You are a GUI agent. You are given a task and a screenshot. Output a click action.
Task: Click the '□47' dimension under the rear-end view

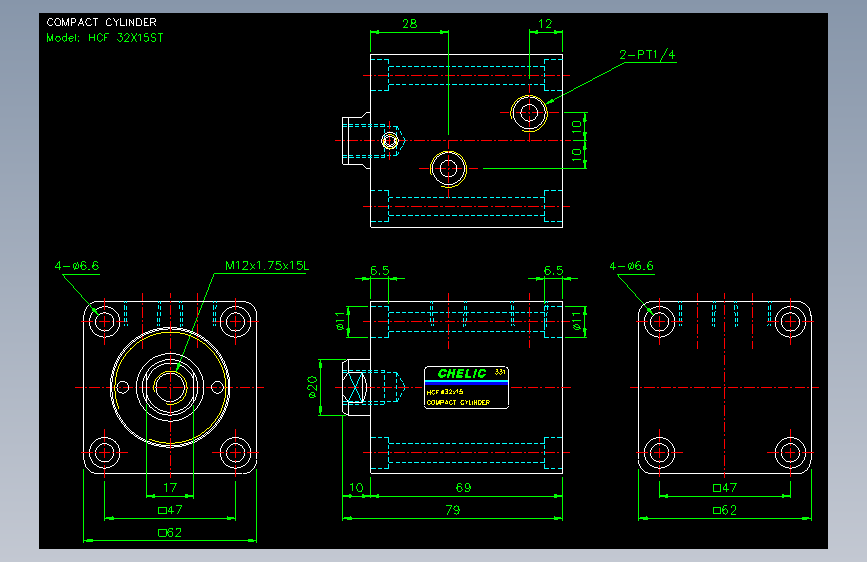pos(724,487)
